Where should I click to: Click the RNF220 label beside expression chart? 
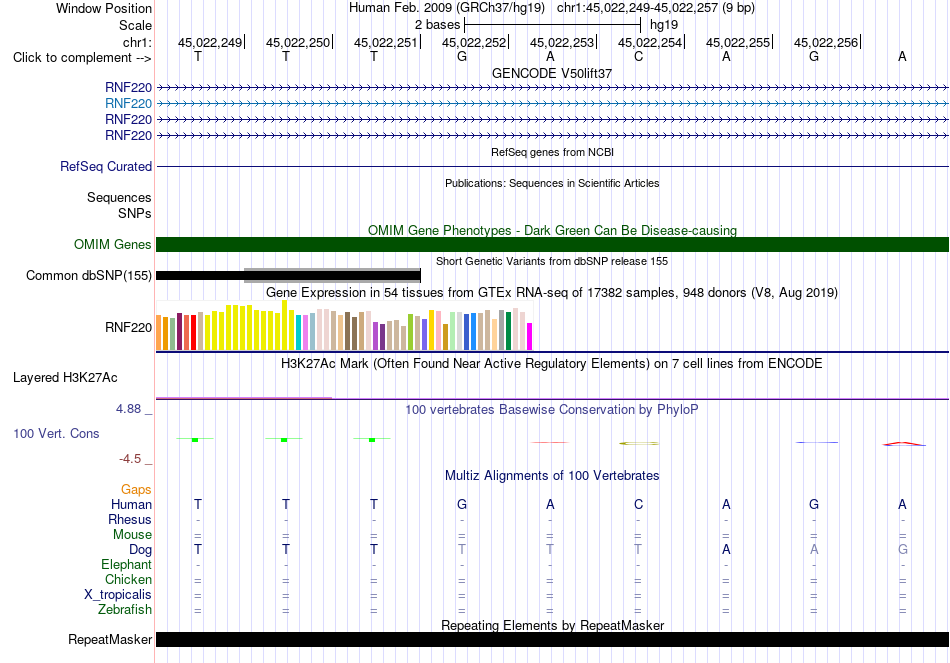coord(128,328)
